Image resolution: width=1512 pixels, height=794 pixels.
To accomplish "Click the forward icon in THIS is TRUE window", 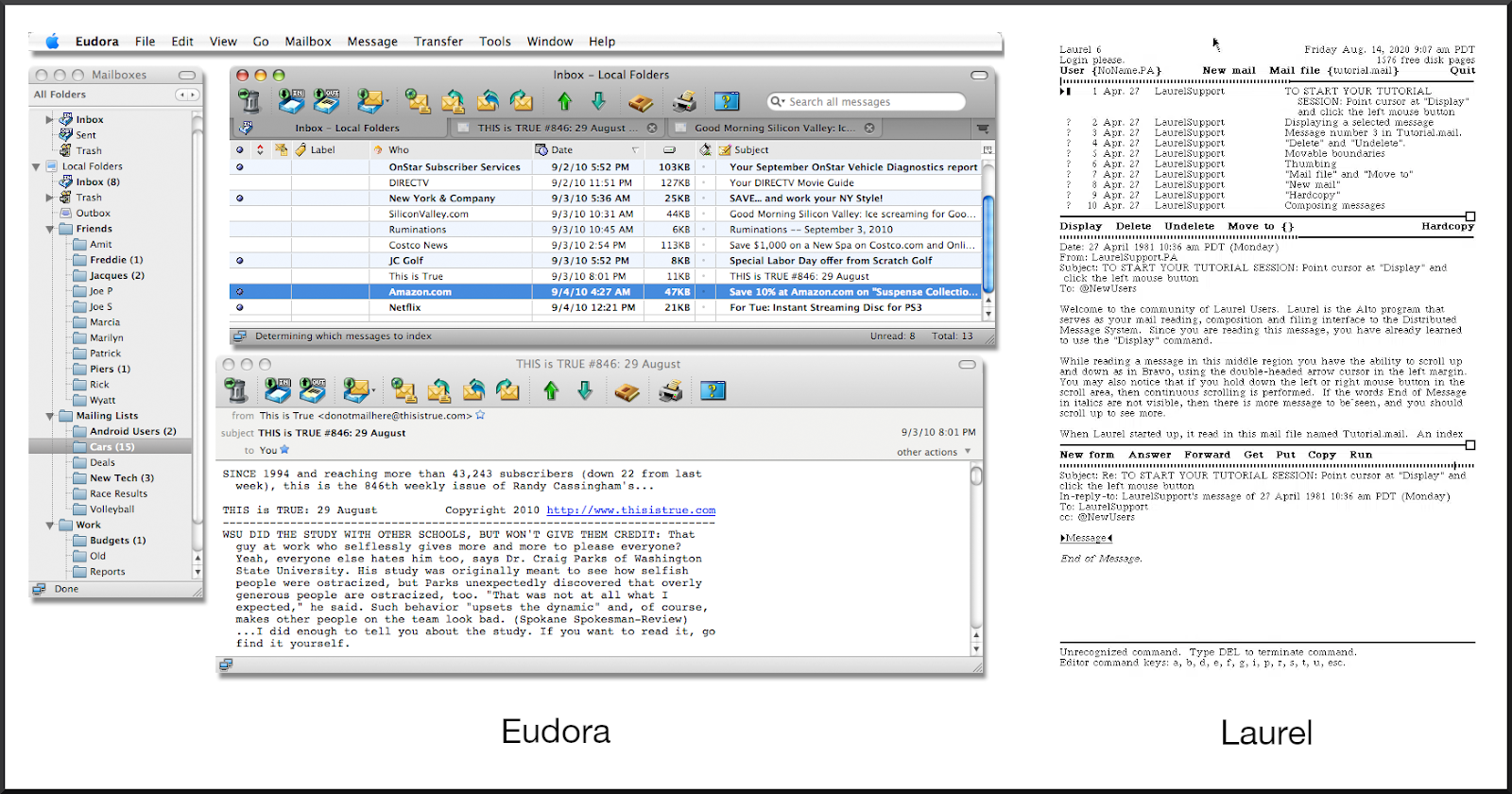I will point(508,389).
